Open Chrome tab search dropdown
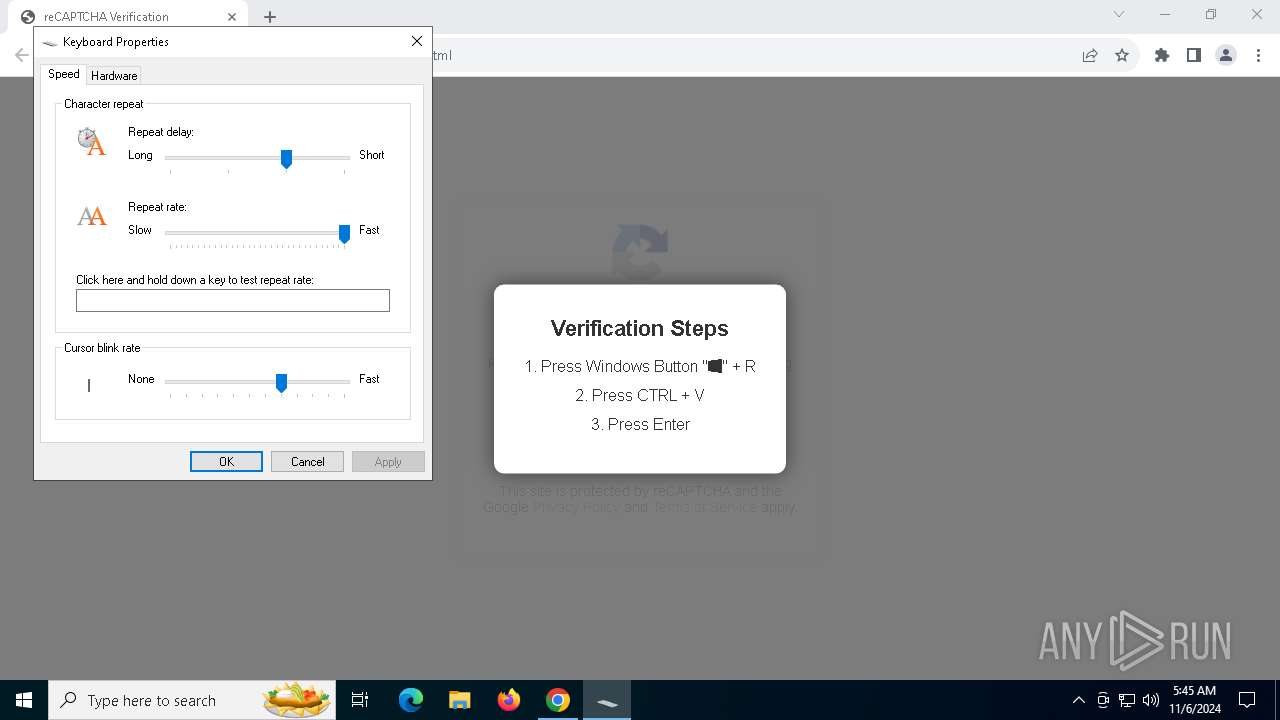 click(1119, 14)
